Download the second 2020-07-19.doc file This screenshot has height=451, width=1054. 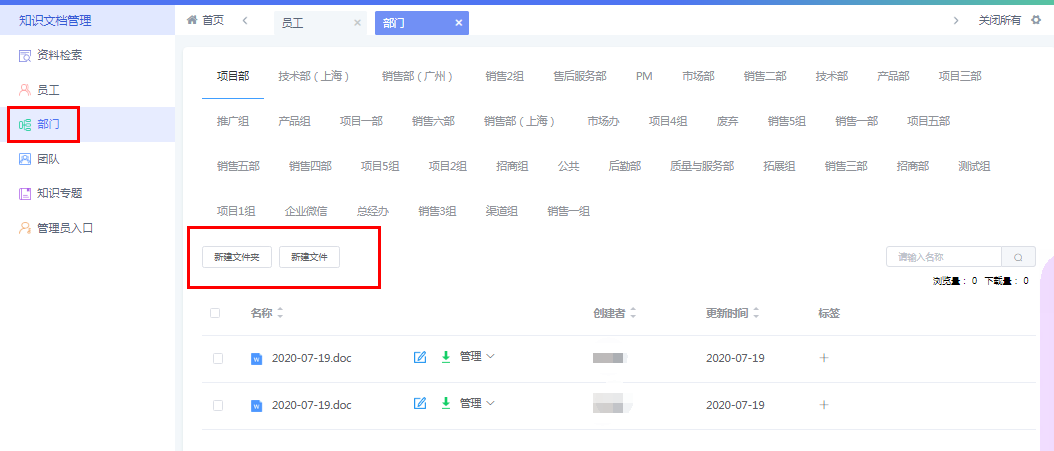[x=446, y=403]
